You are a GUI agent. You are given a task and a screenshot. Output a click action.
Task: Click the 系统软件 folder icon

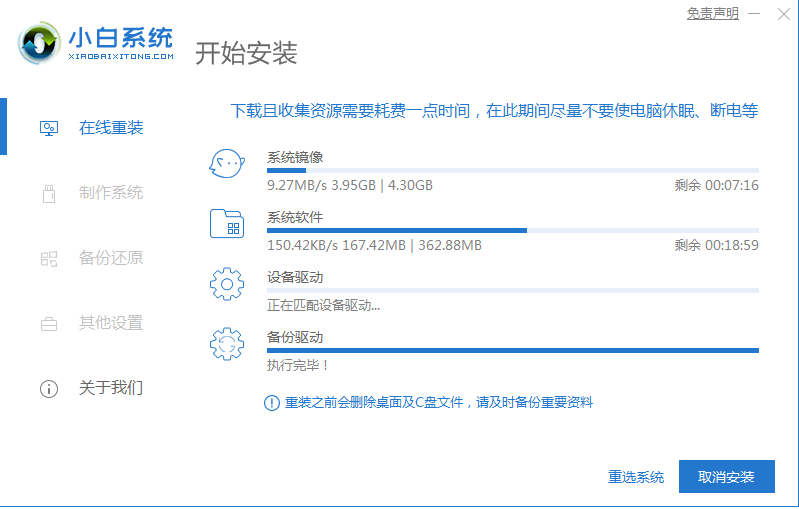point(227,224)
